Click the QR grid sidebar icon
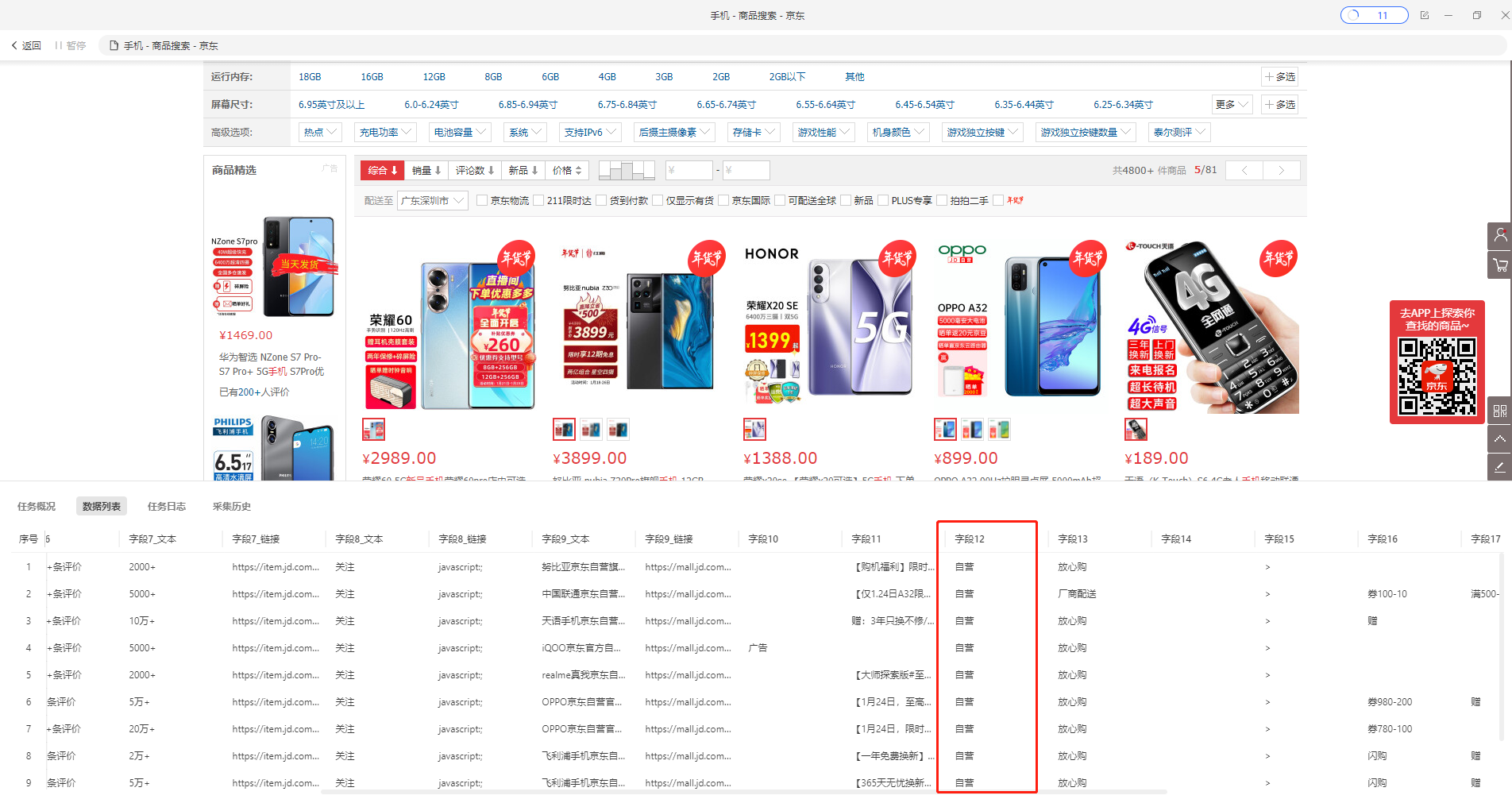The width and height of the screenshot is (1512, 803). [1499, 411]
